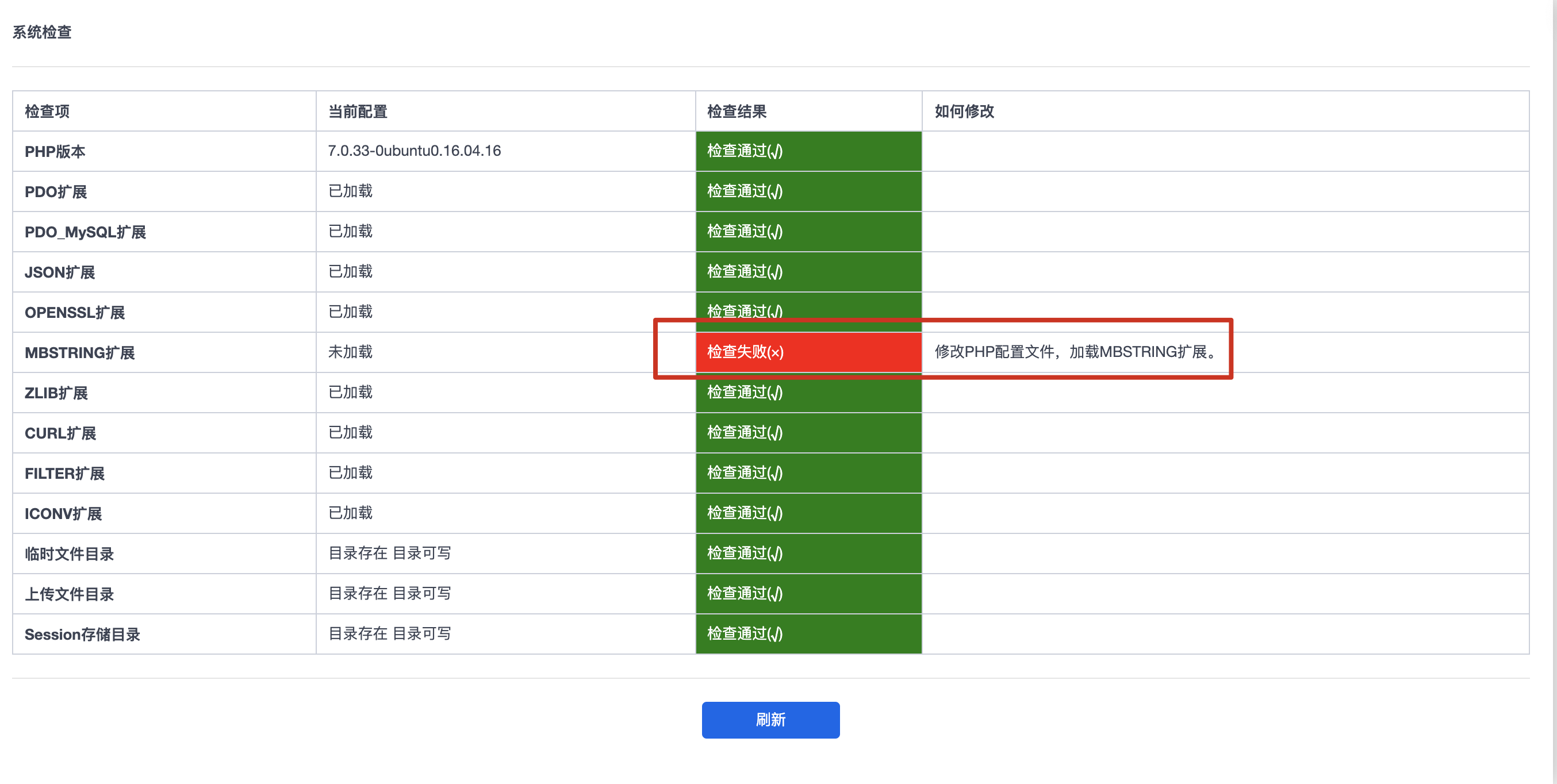Click the 如何修改 column header

(x=964, y=112)
